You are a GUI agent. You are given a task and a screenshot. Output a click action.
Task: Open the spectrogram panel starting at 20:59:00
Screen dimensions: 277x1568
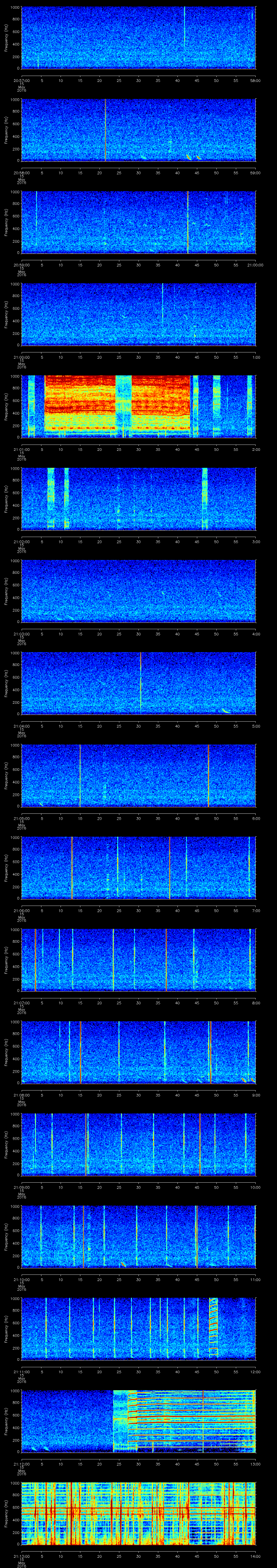138,222
